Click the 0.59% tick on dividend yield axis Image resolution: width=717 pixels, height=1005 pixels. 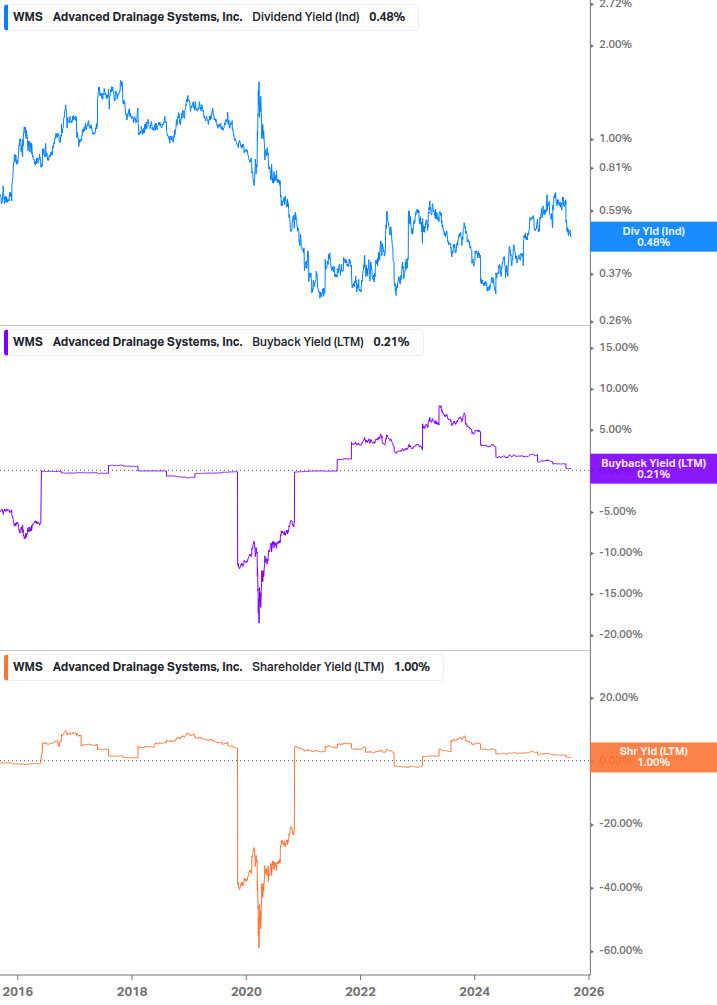(x=615, y=210)
